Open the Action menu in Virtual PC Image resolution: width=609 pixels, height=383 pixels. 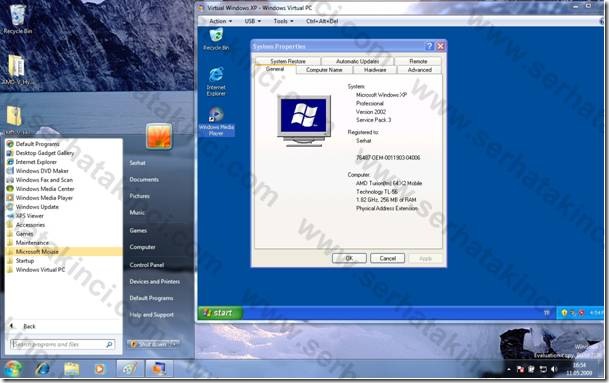tap(220, 21)
